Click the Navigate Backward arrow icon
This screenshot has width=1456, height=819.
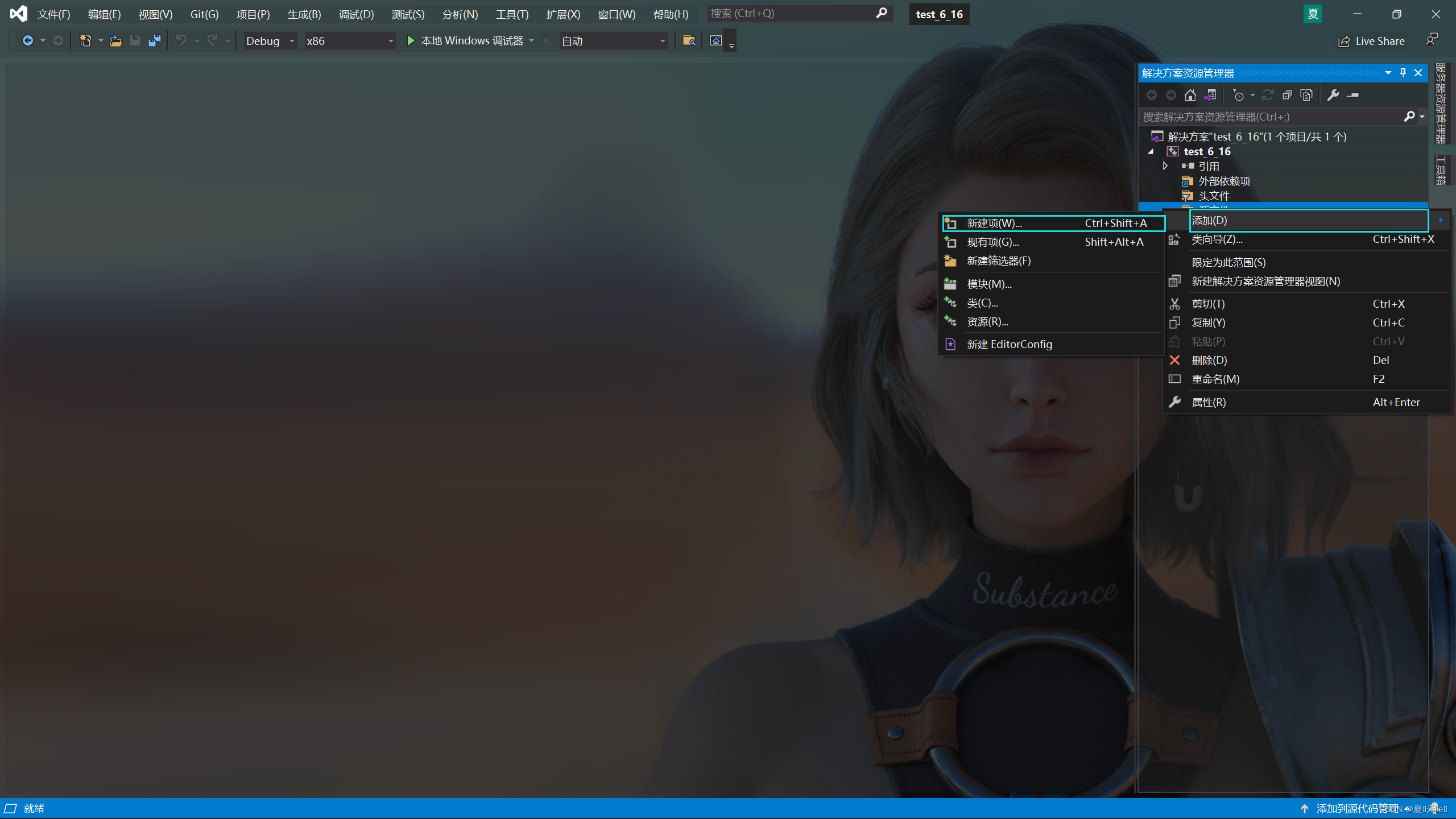pos(27,41)
